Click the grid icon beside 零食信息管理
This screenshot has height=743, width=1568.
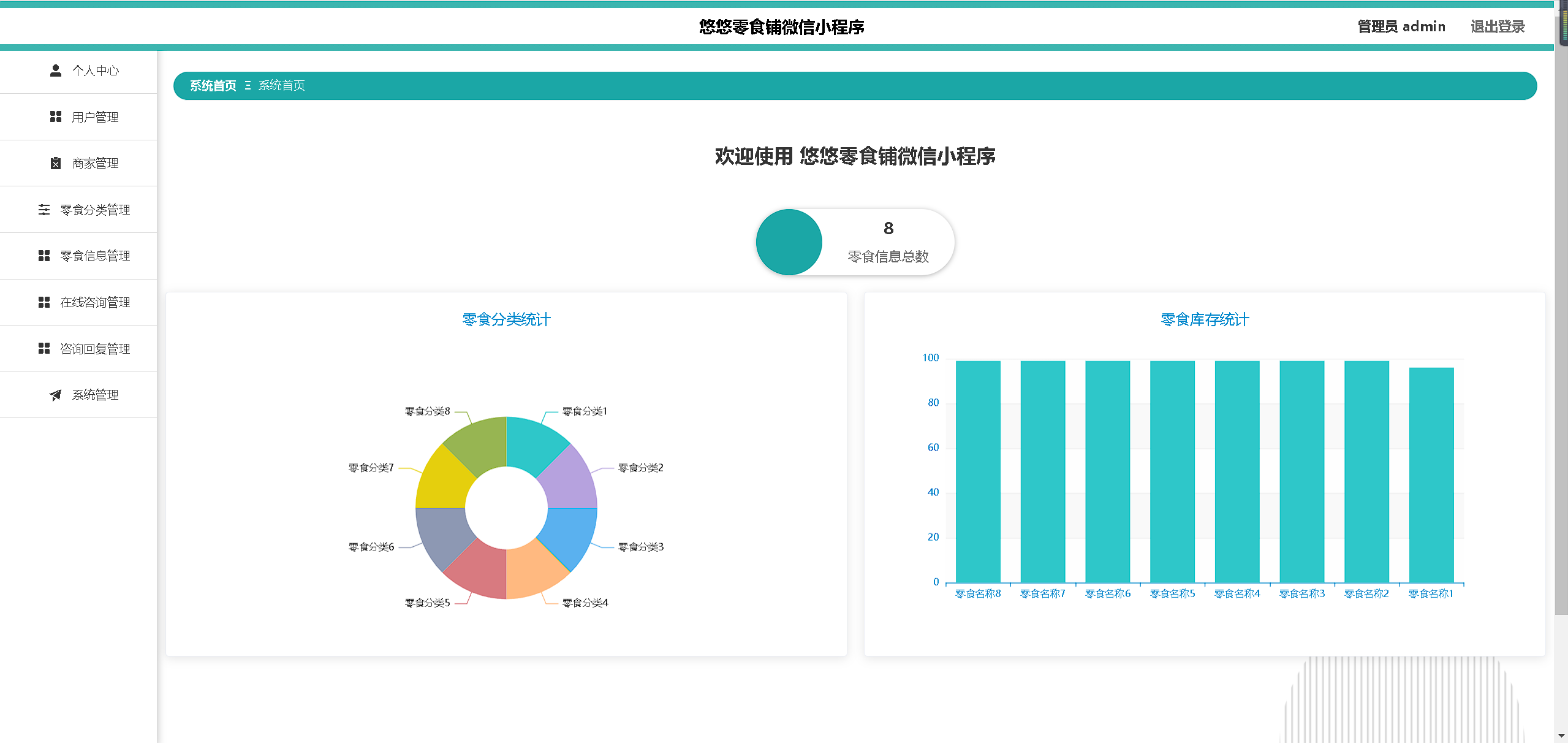[x=44, y=256]
